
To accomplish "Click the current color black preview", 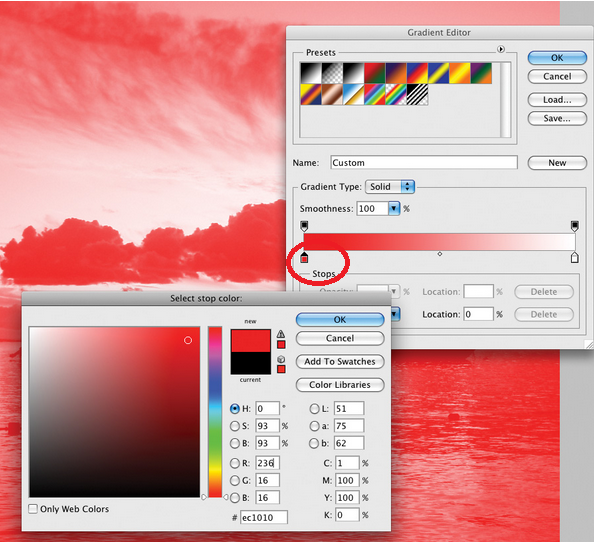I will point(251,363).
